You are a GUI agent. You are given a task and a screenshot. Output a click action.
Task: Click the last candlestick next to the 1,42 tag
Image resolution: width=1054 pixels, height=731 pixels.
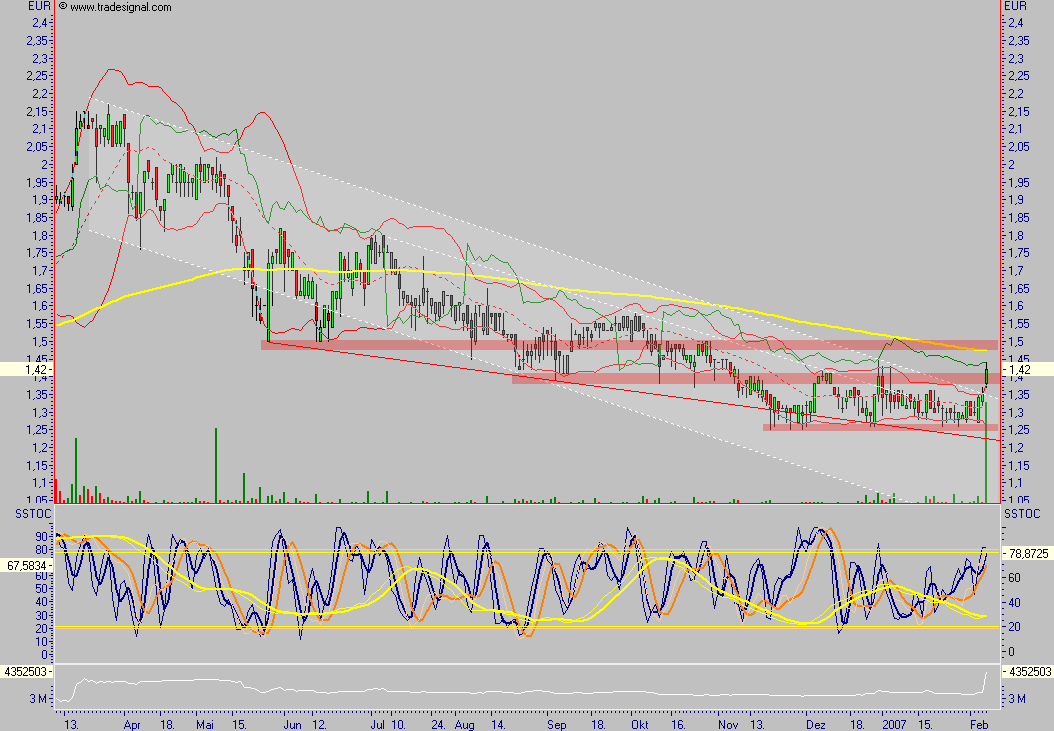986,377
